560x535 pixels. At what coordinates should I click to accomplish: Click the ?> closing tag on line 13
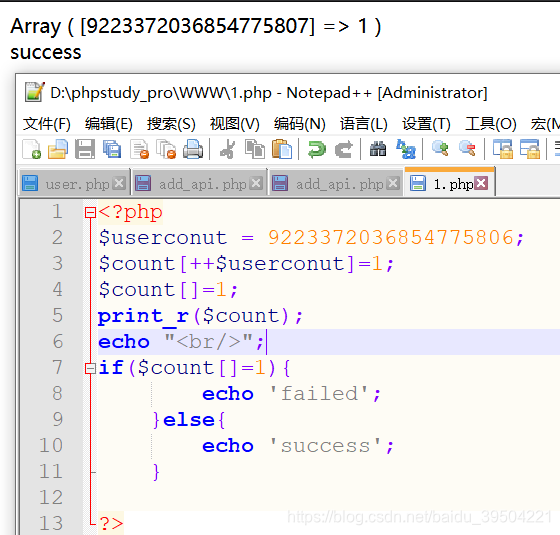pyautogui.click(x=111, y=524)
